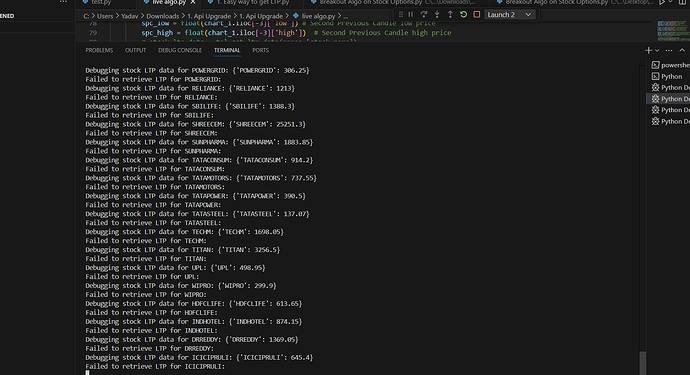Restart the debug session with the green icon
Screen dimensions: 690x375
pyautogui.click(x=463, y=15)
